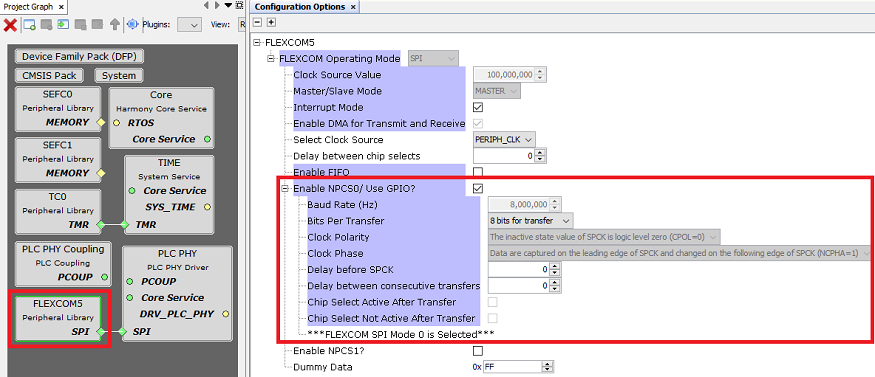Click the Clock Source Value stepper arrows
The height and width of the screenshot is (377, 875).
pos(540,75)
